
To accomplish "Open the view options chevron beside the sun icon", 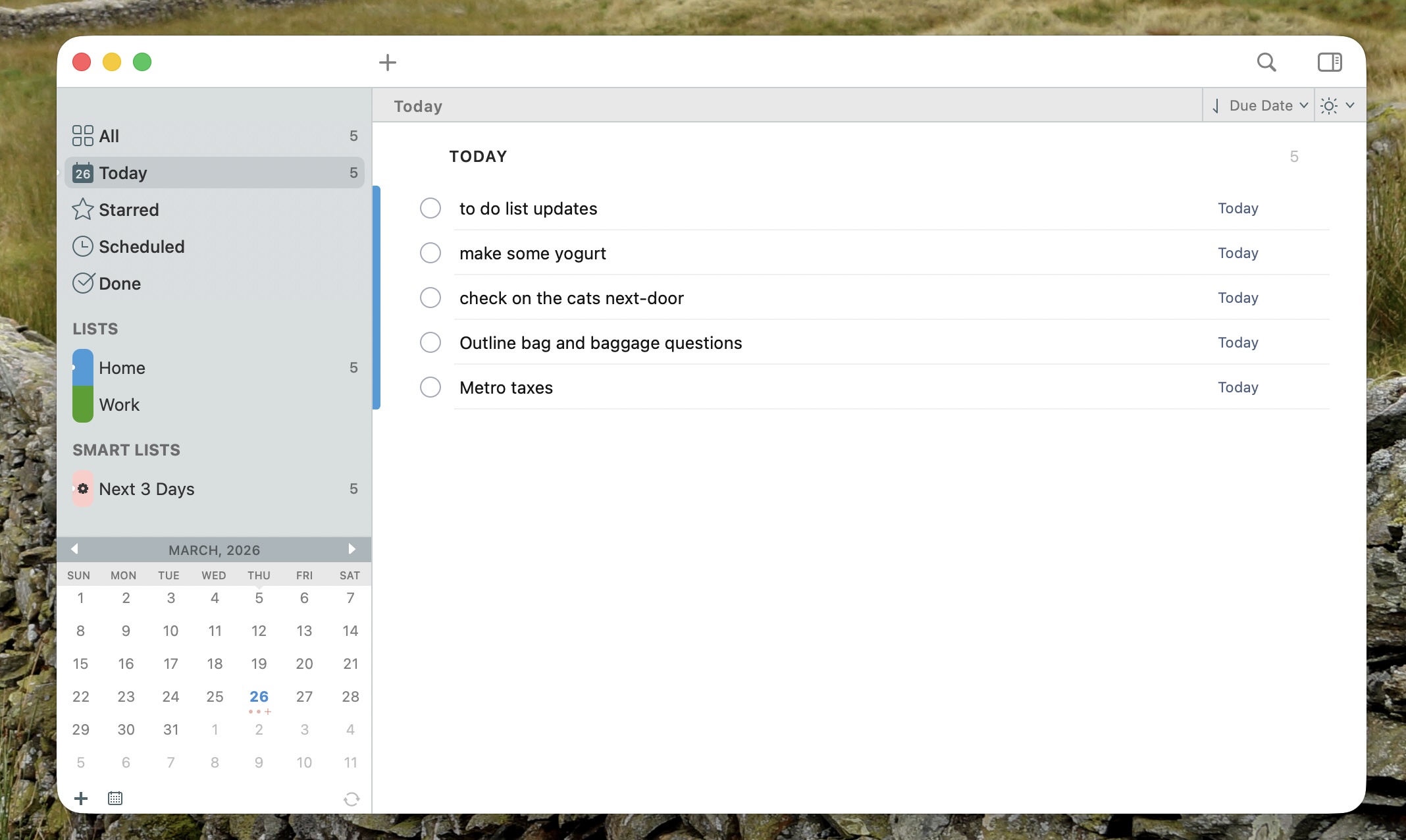I will [1351, 105].
